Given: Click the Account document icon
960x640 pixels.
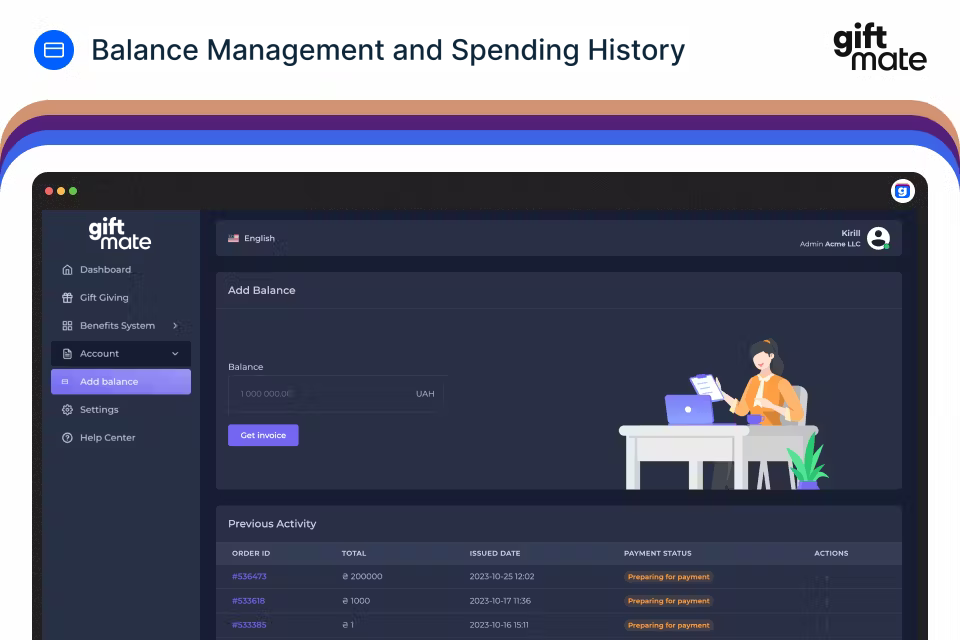Looking at the screenshot, I should coord(66,353).
